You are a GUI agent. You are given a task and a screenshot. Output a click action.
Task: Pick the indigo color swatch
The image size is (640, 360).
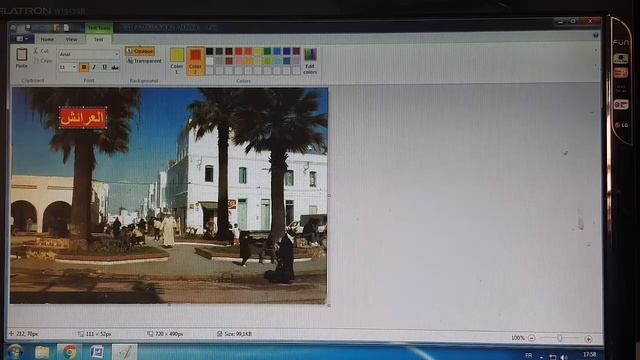click(x=287, y=51)
